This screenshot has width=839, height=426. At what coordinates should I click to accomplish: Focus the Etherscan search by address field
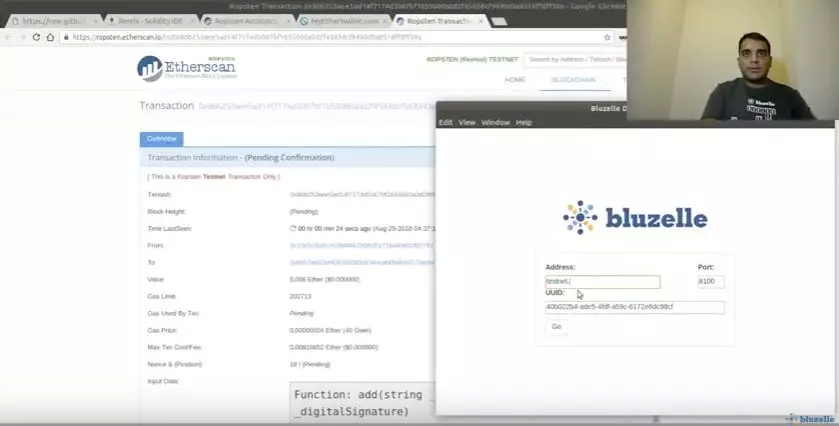coord(575,59)
